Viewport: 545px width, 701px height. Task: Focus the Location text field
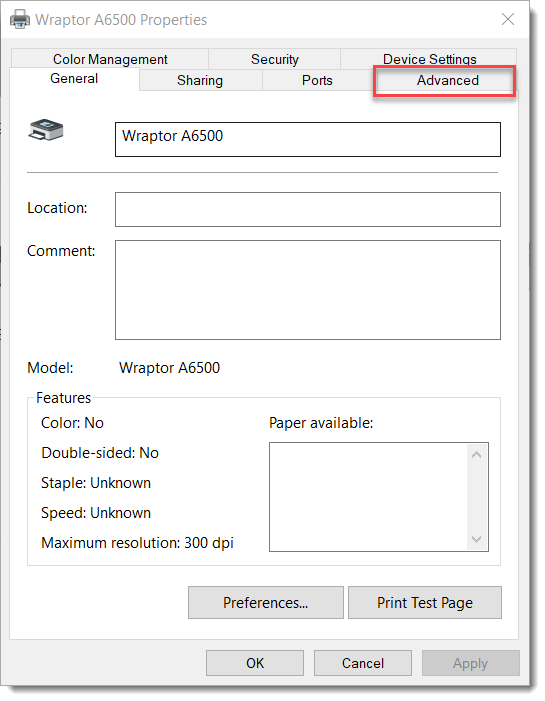click(308, 210)
